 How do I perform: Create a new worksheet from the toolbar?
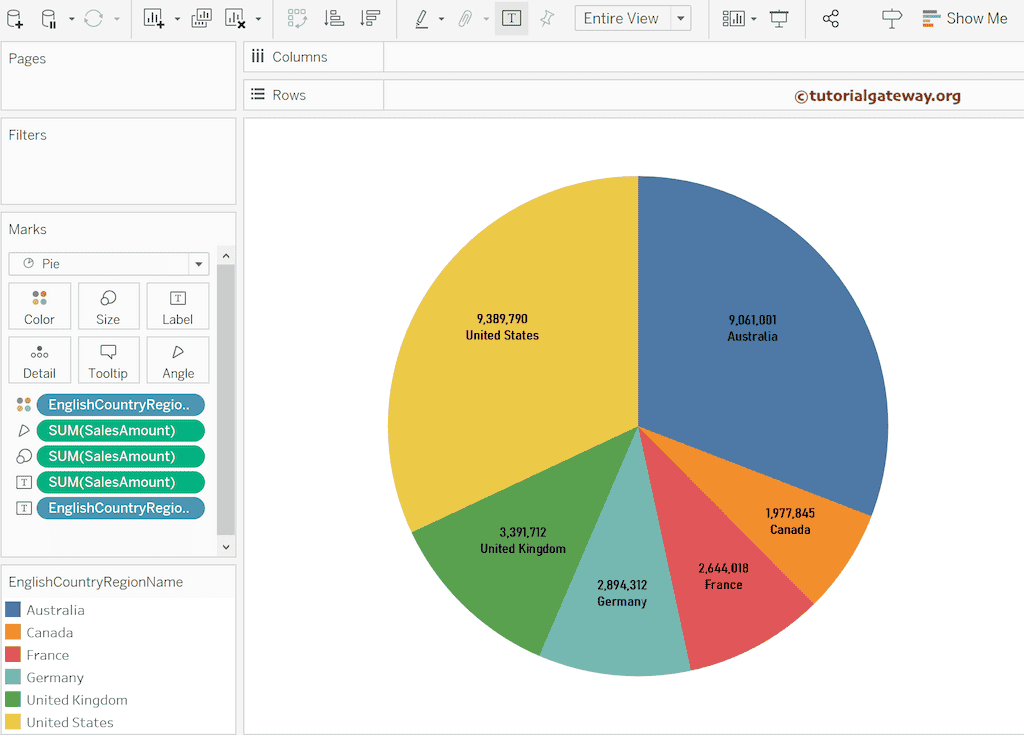click(155, 19)
